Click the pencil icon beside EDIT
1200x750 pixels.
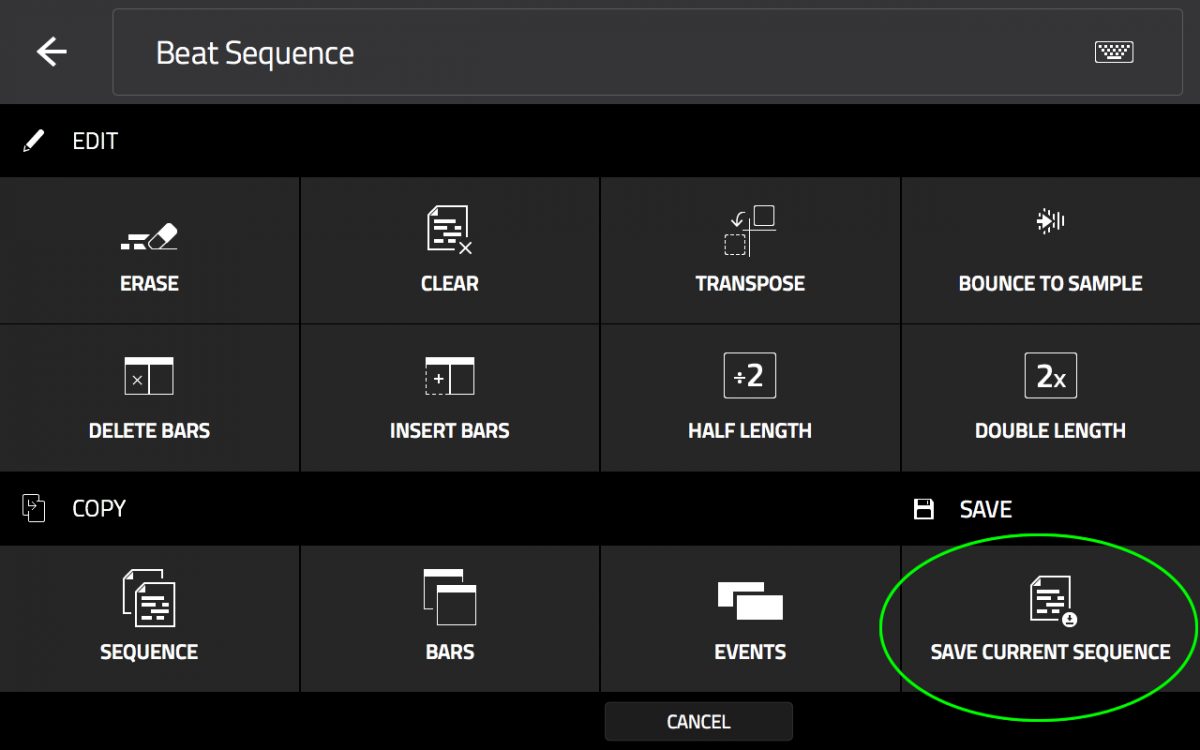[34, 141]
